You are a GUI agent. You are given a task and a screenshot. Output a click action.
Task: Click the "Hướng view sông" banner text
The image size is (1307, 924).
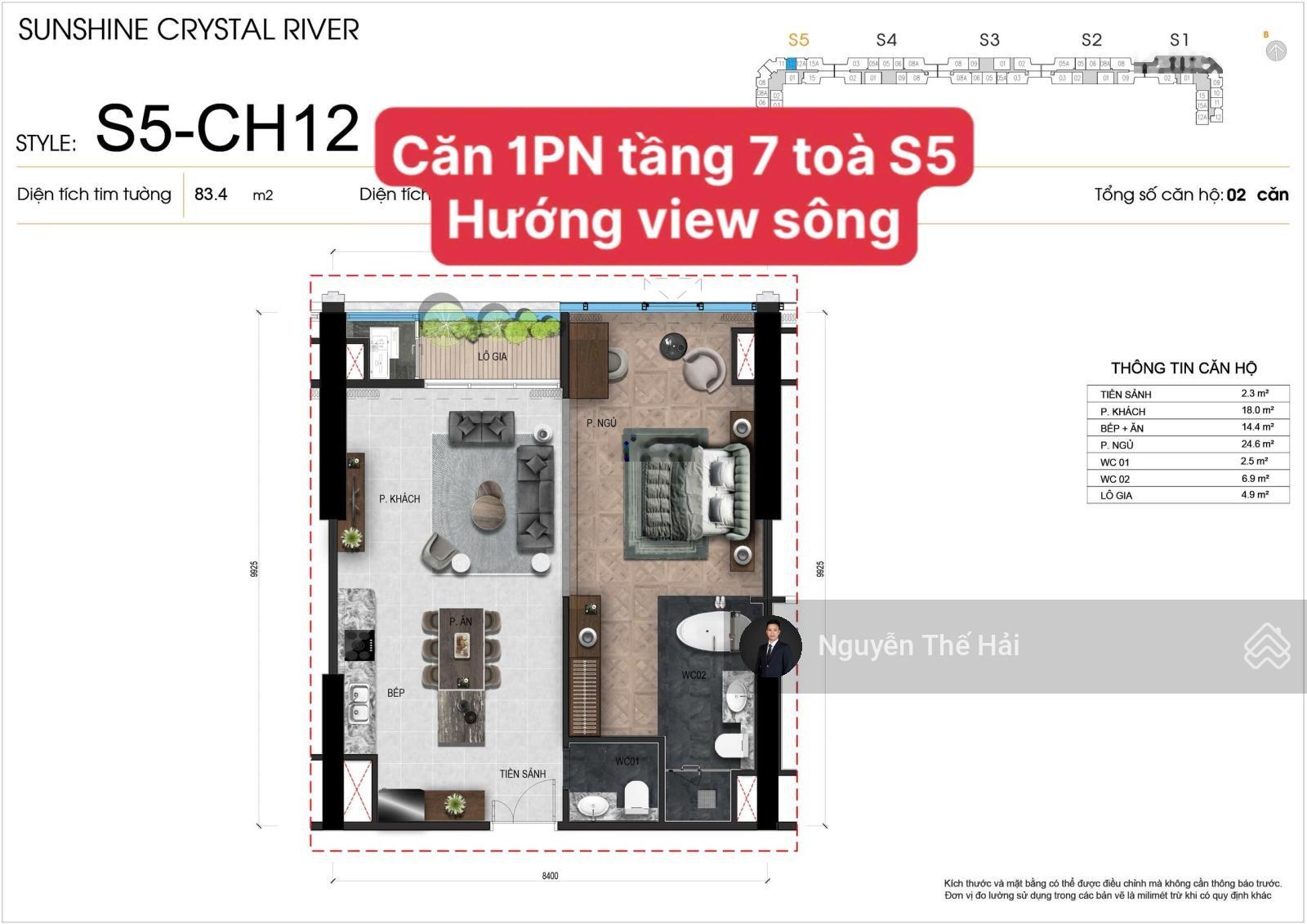coord(674,221)
